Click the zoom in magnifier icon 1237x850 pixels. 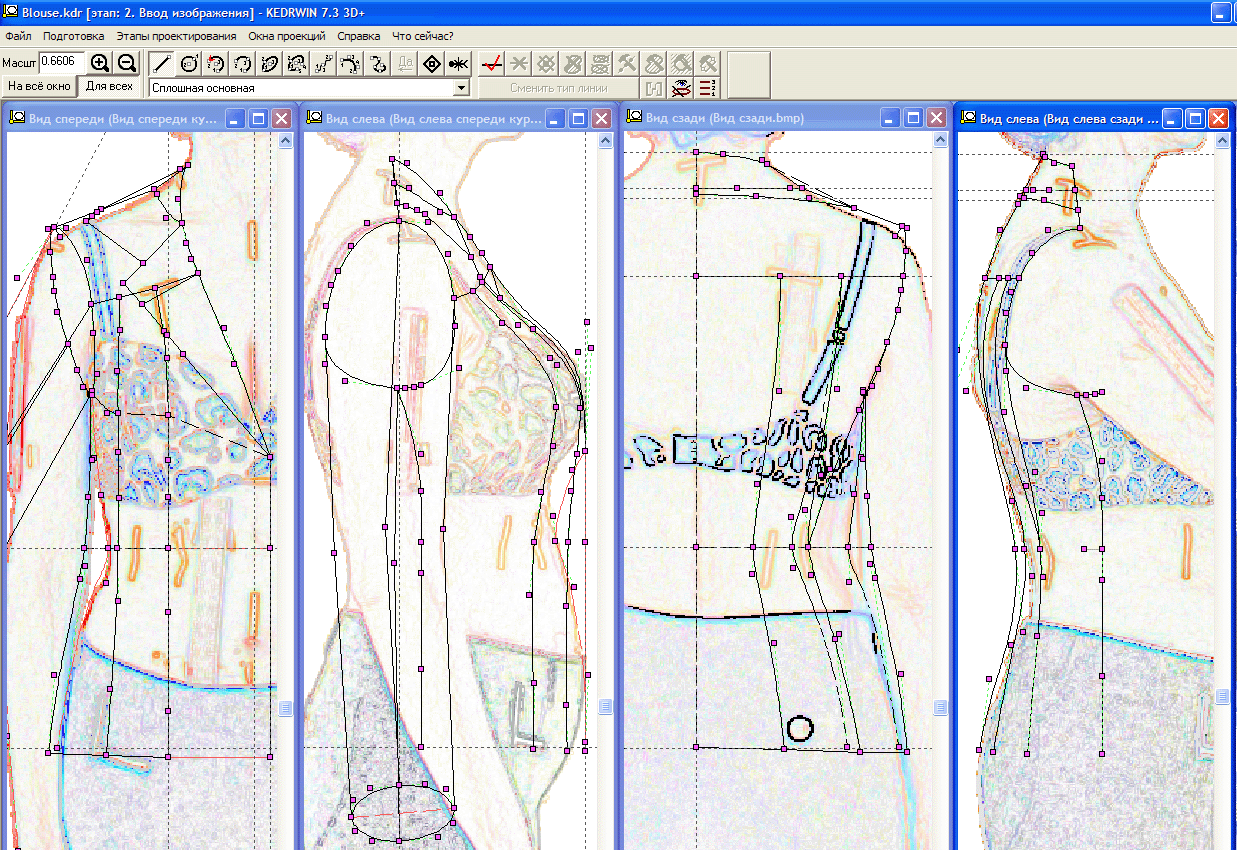click(x=100, y=63)
